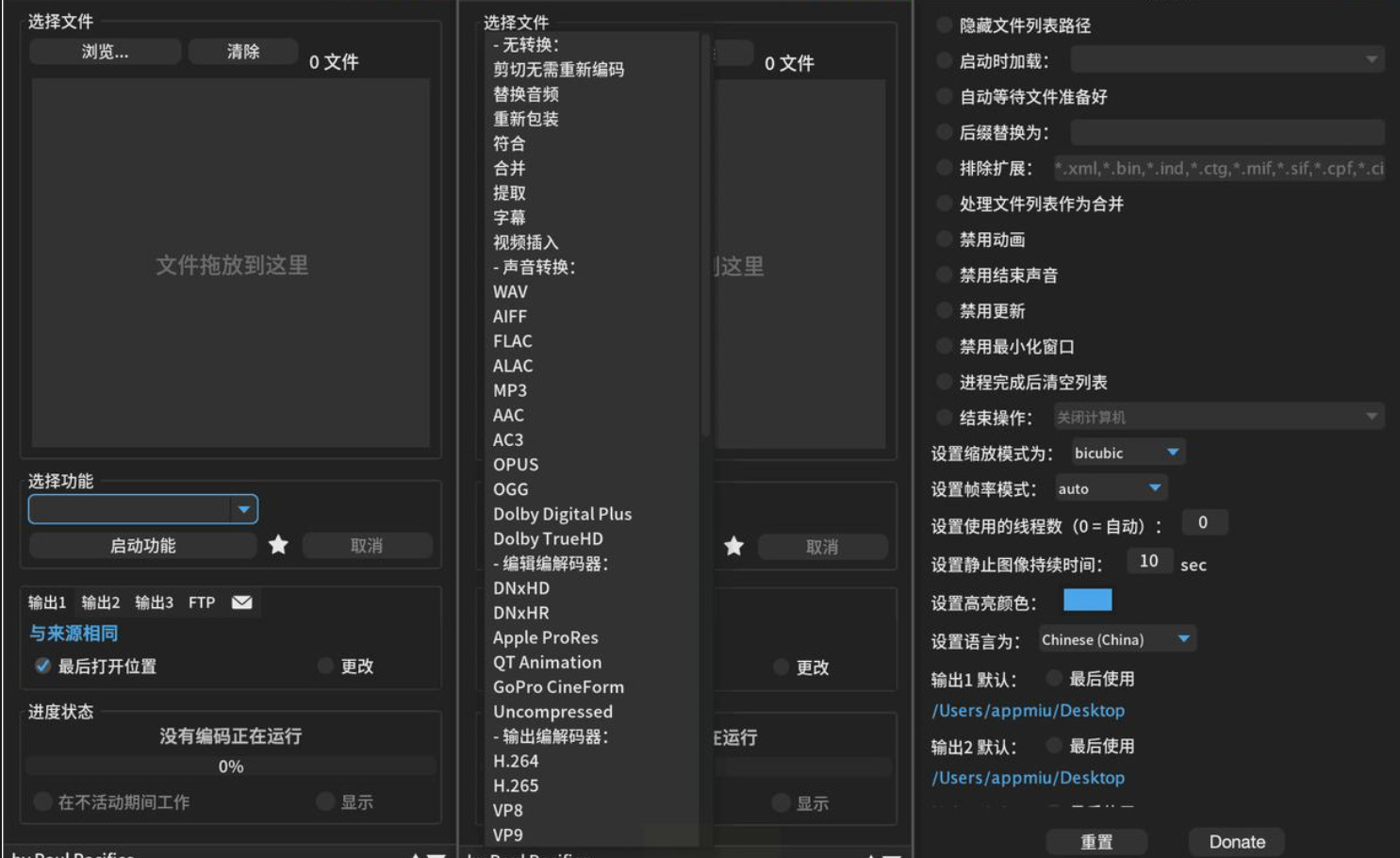
Task: Click the star icon in the middle window
Action: coord(733,546)
